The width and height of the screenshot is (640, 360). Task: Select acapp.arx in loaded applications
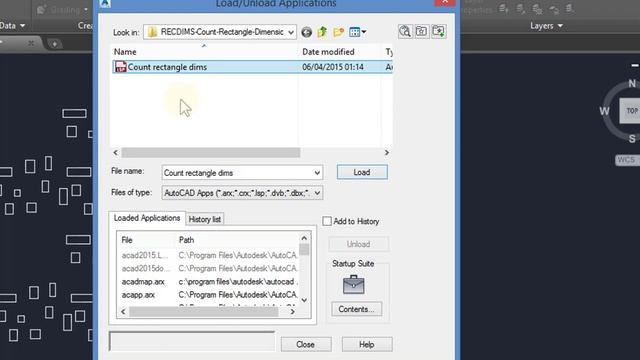coord(138,295)
